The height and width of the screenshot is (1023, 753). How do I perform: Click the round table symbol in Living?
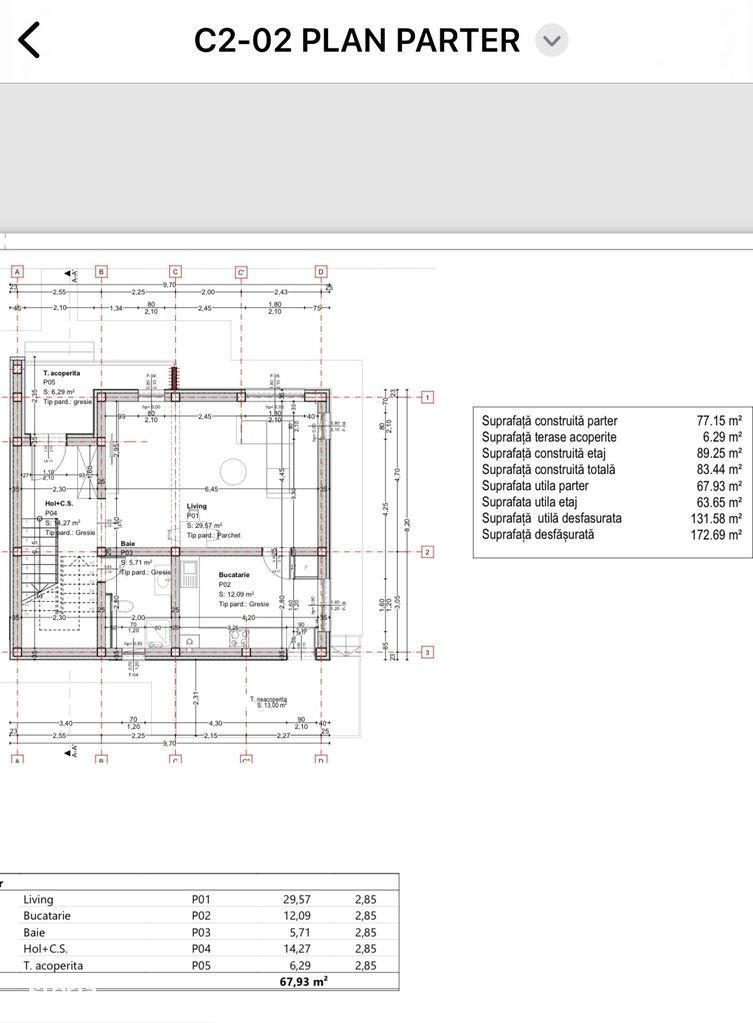236,469
